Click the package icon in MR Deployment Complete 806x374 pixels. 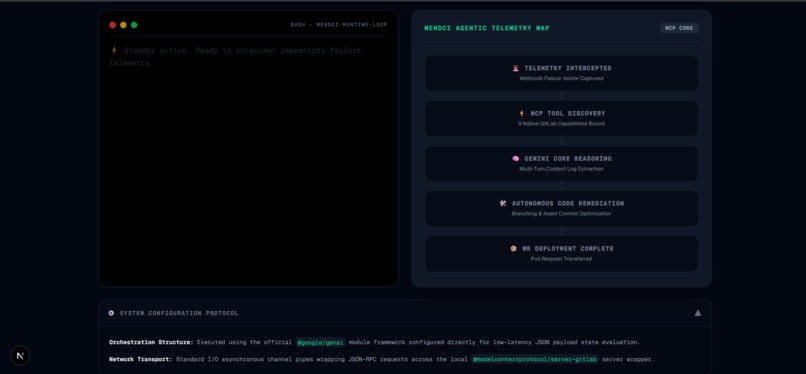[x=514, y=249]
